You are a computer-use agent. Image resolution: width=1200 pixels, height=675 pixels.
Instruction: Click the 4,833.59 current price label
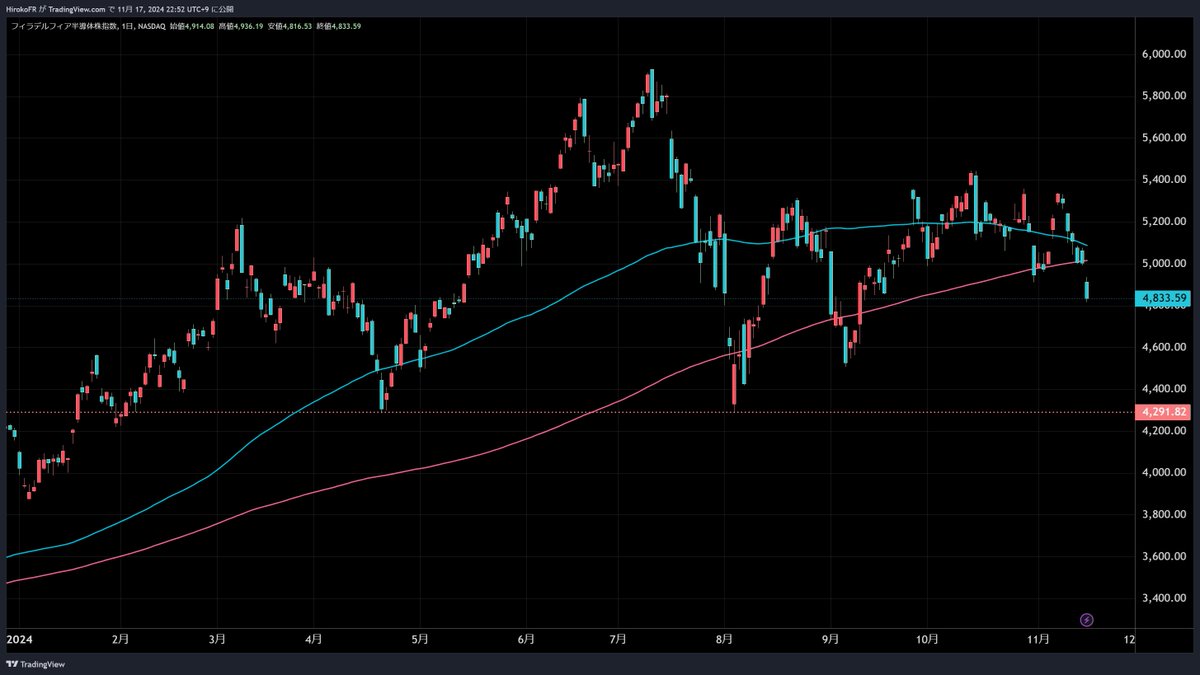click(x=1163, y=298)
